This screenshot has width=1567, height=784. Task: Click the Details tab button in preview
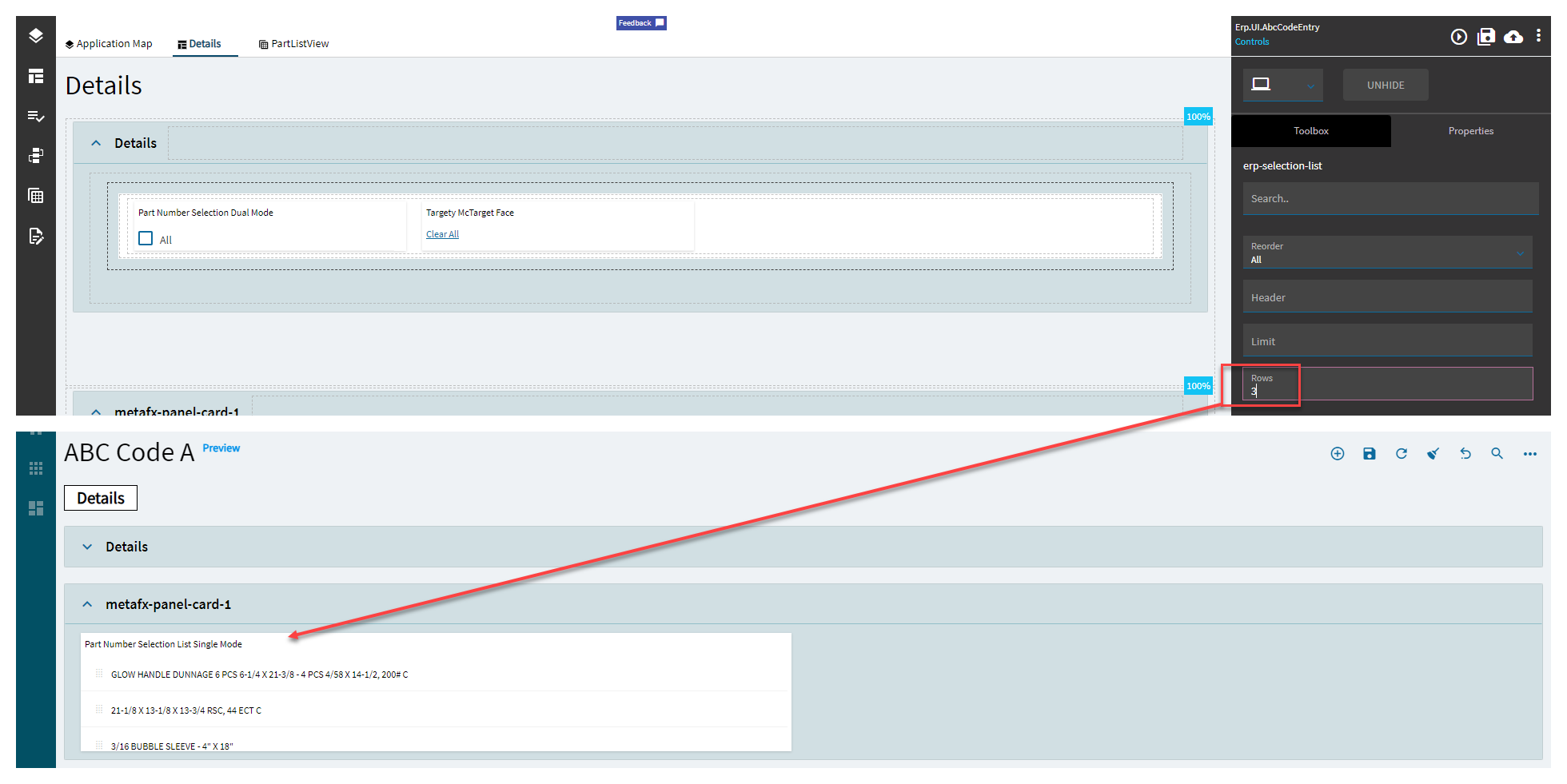coord(101,498)
